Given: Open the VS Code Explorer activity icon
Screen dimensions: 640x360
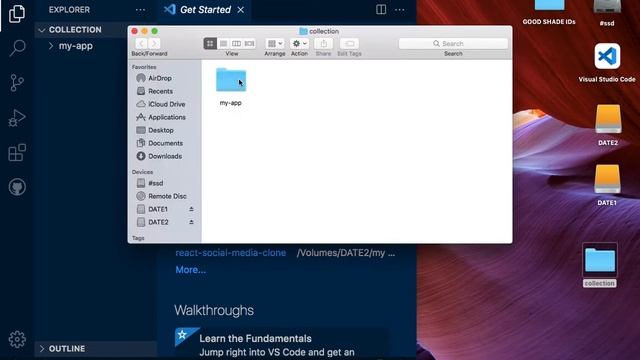Looking at the screenshot, I should pos(17,14).
